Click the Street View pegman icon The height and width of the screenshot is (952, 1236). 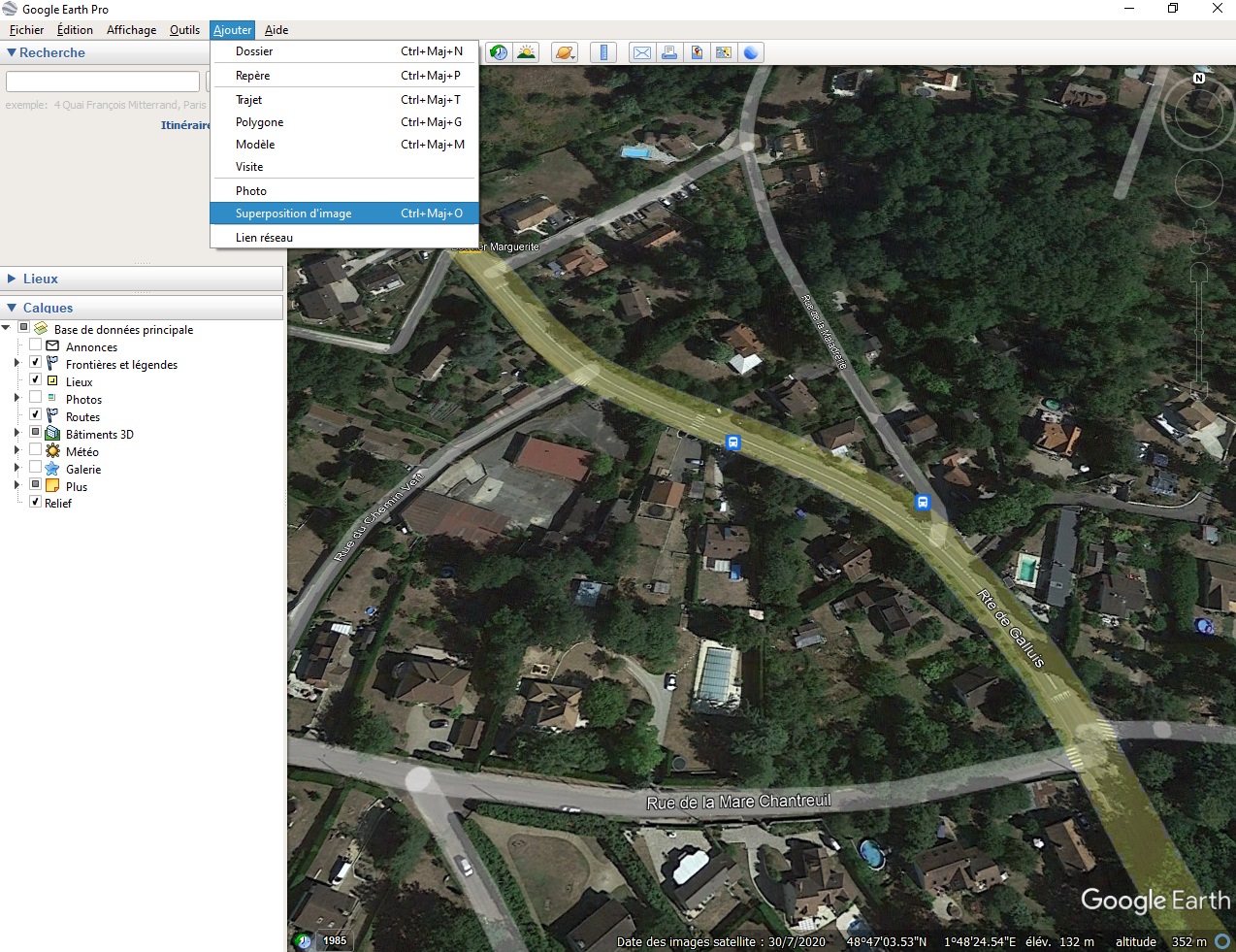[x=1200, y=234]
